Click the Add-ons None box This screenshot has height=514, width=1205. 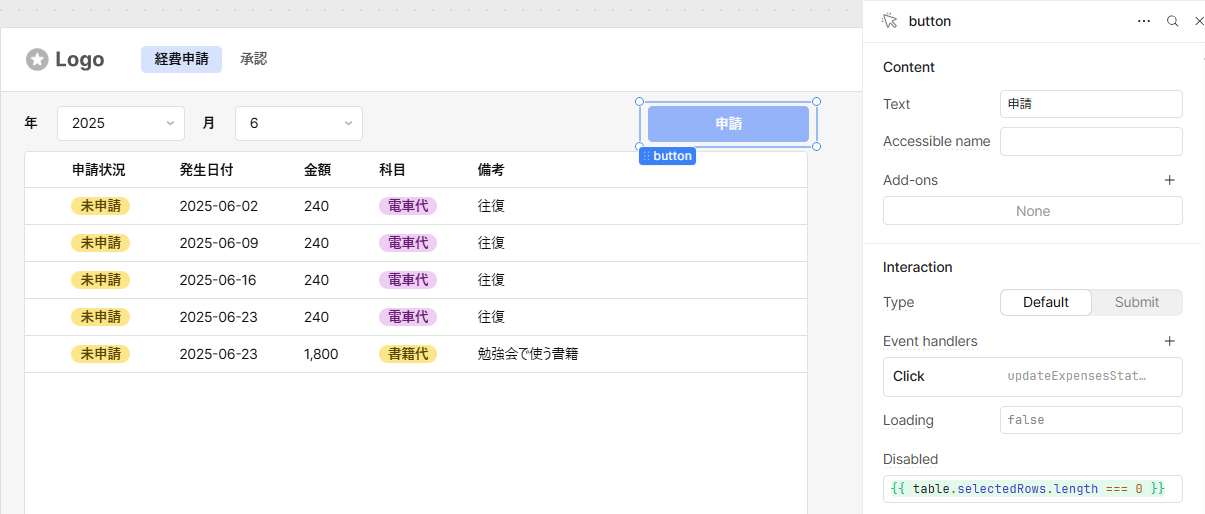pos(1033,211)
